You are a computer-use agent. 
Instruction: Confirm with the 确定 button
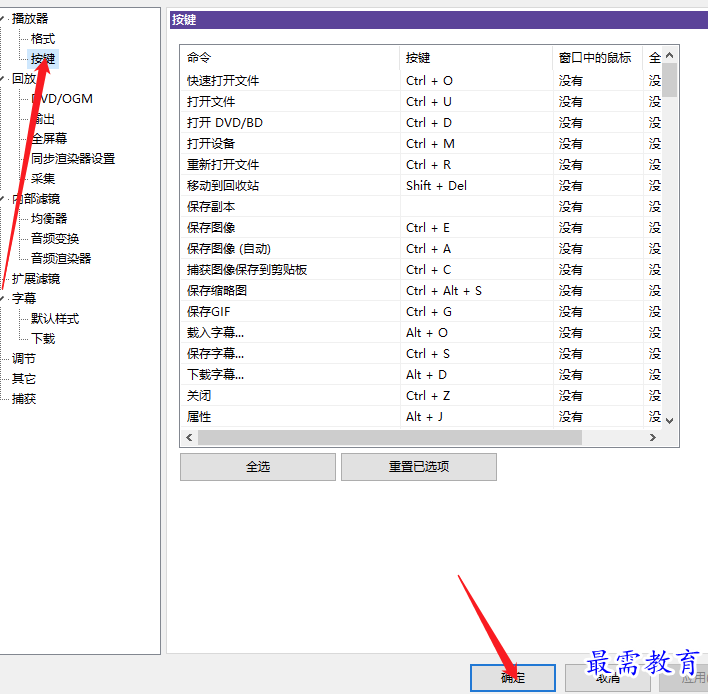pos(512,678)
